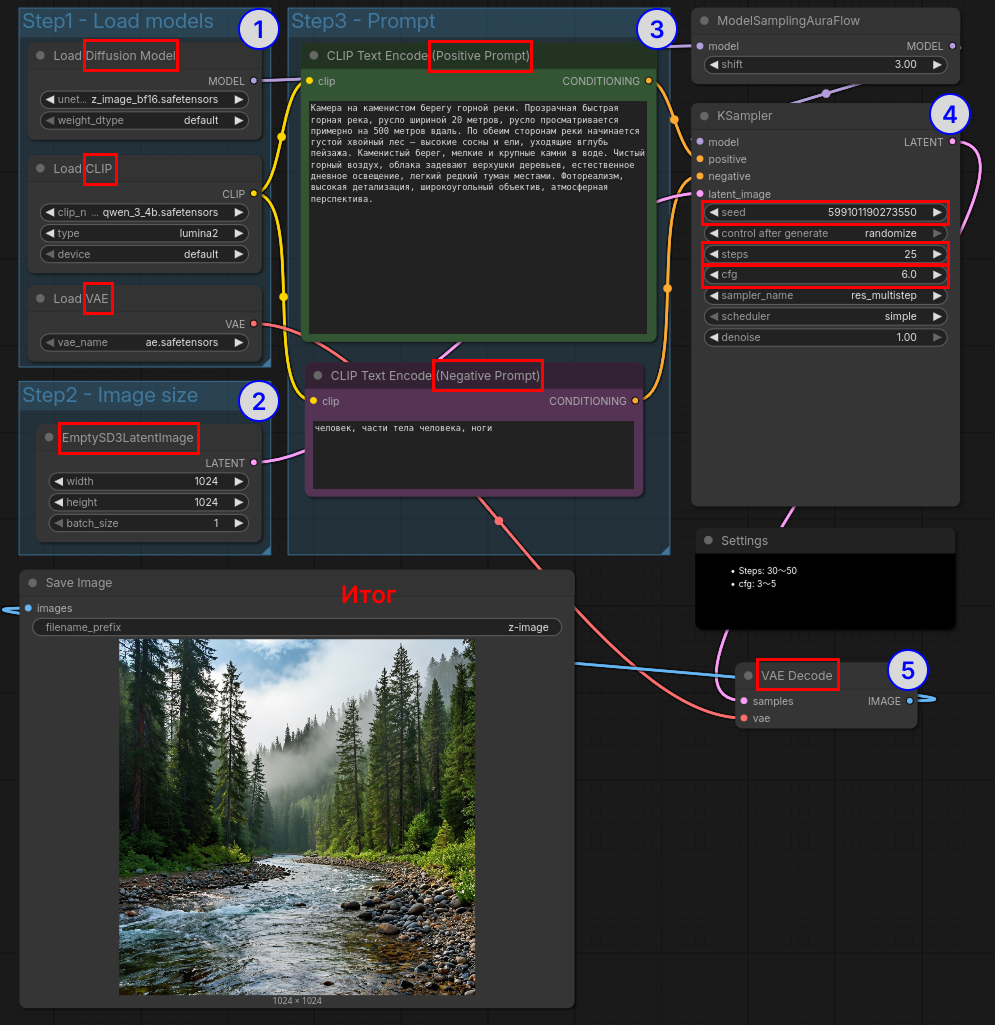Open the scheduler dropdown set to simple
Viewport: 995px width, 1025px height.
(824, 317)
